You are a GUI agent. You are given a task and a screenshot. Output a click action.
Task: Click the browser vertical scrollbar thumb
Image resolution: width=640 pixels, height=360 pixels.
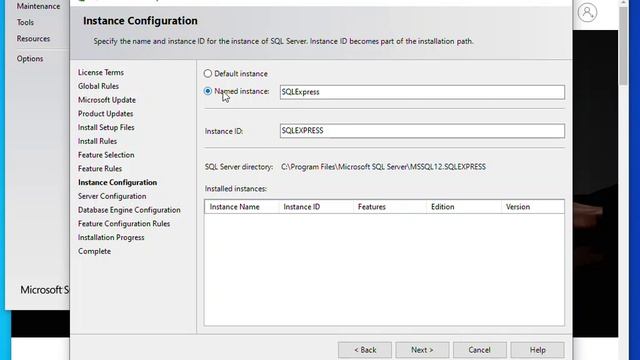coord(623,45)
